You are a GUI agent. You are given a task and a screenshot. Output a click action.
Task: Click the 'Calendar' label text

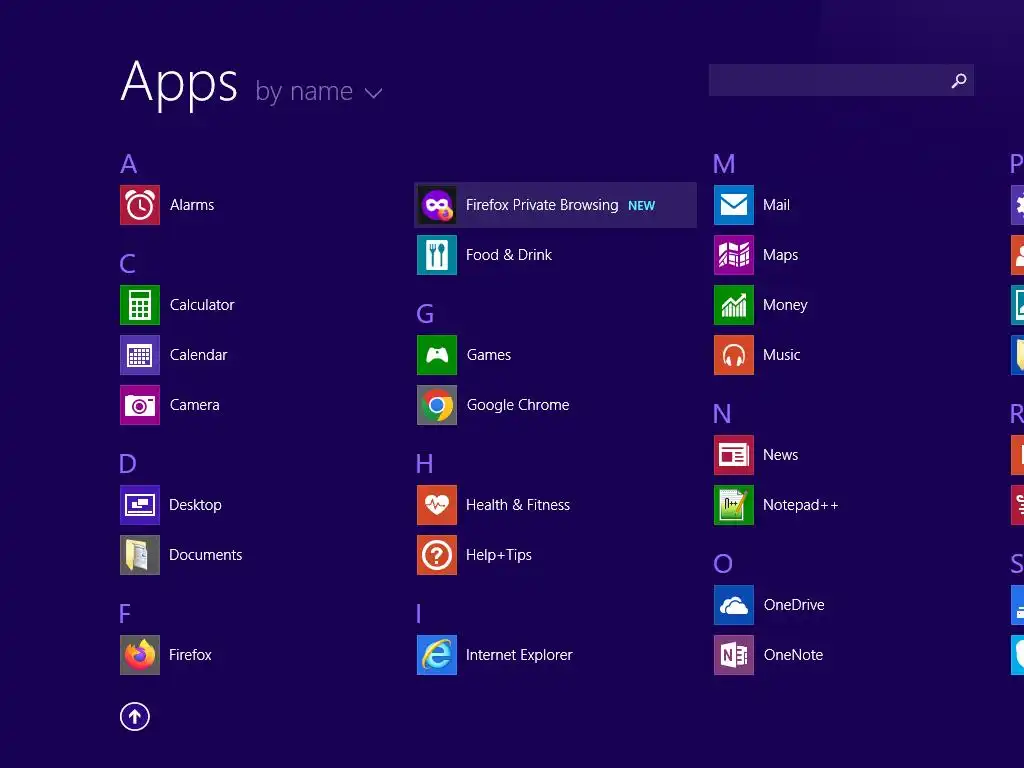click(x=199, y=355)
